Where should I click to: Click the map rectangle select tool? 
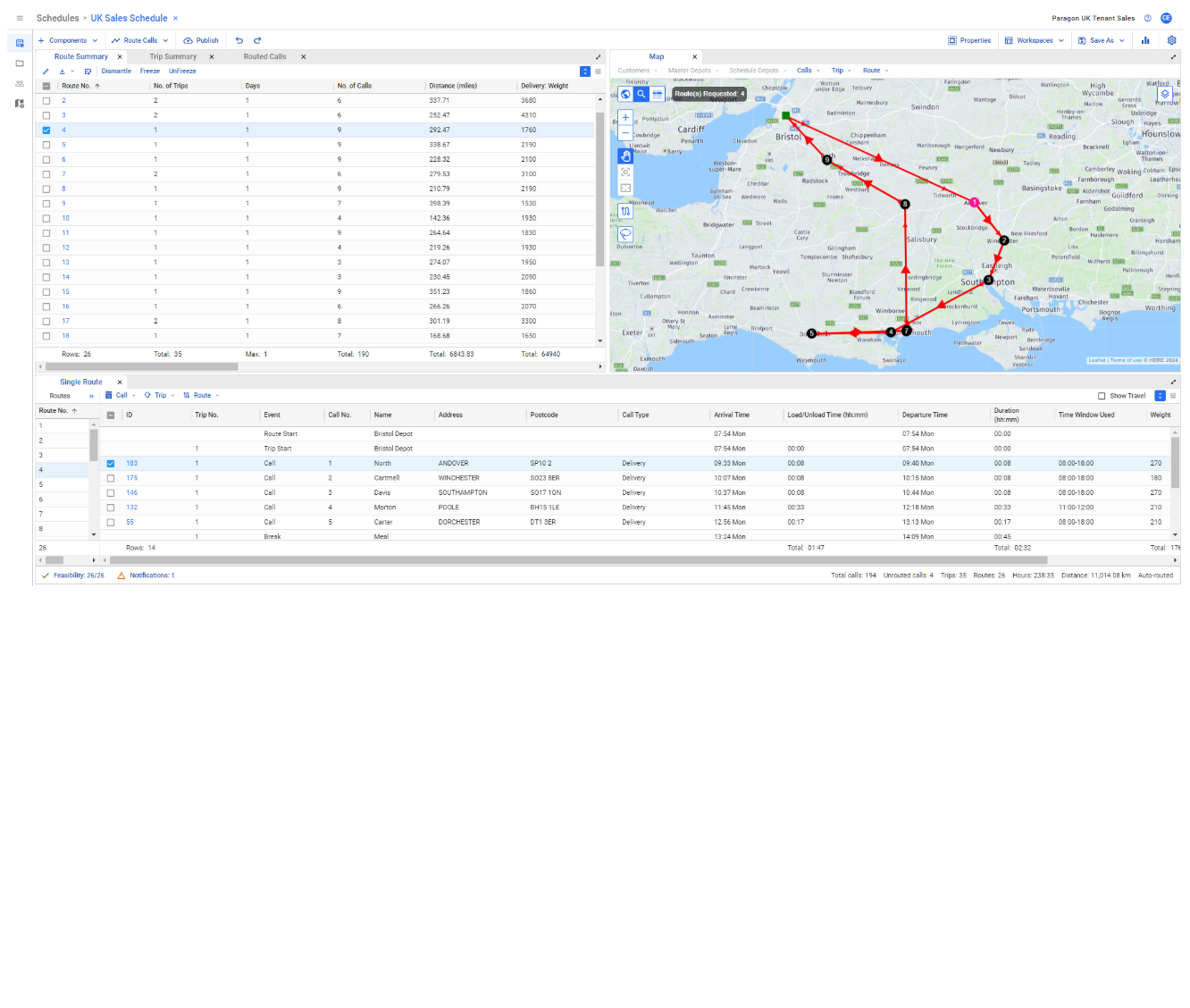pyautogui.click(x=625, y=188)
